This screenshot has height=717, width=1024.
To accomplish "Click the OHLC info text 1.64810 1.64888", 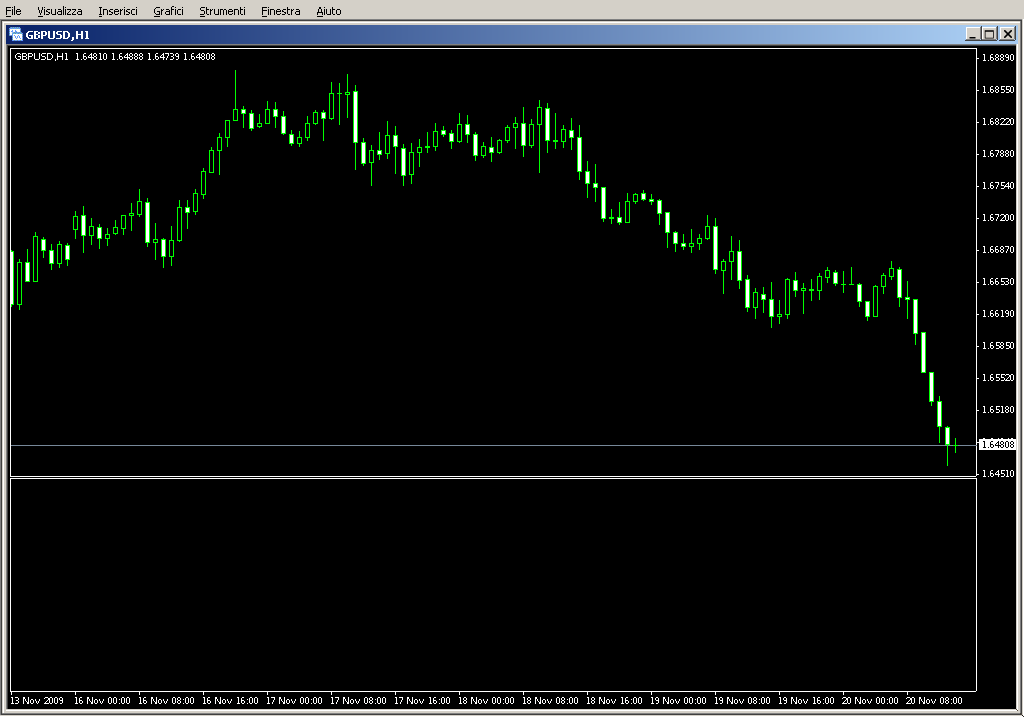I will (x=109, y=57).
